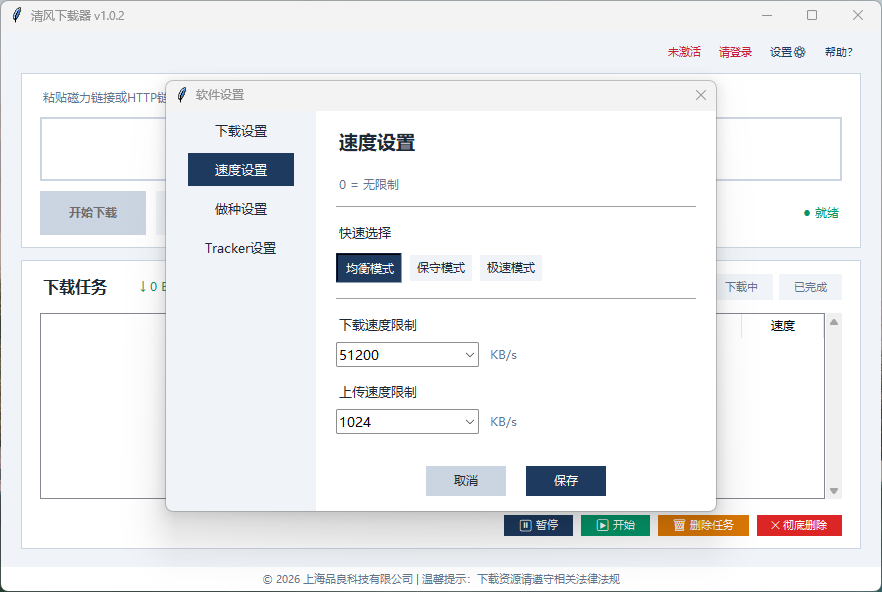
Task: Click the 清风下载器 feather app icon
Action: 17,15
